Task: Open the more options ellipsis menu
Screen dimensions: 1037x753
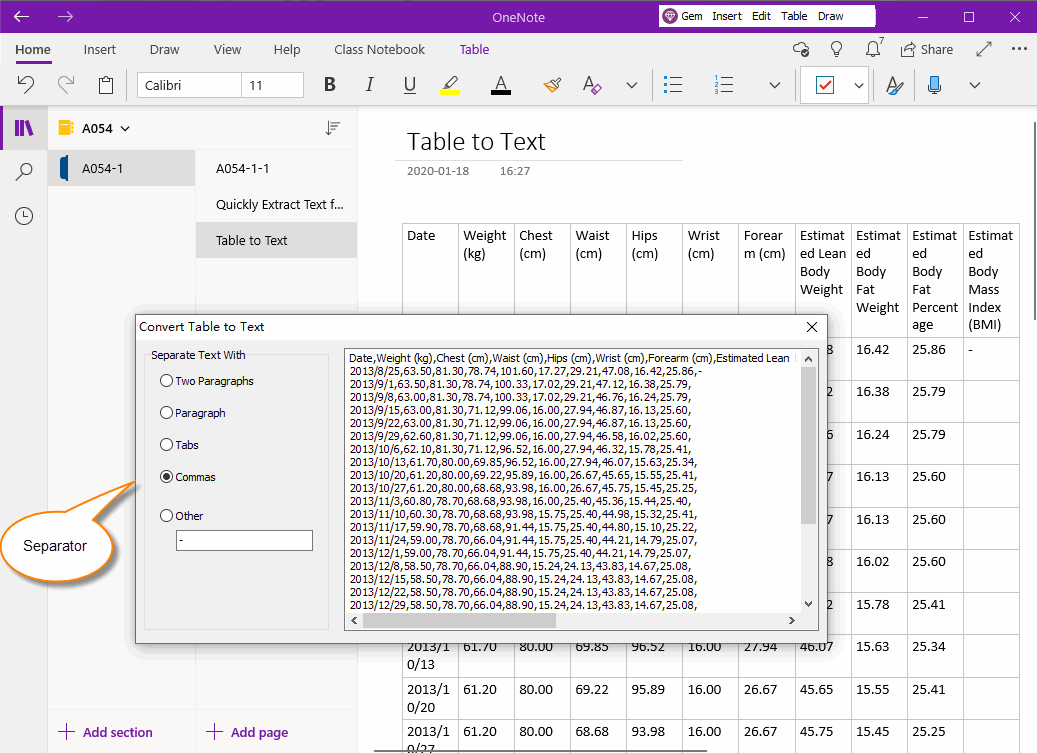Action: (x=1019, y=49)
